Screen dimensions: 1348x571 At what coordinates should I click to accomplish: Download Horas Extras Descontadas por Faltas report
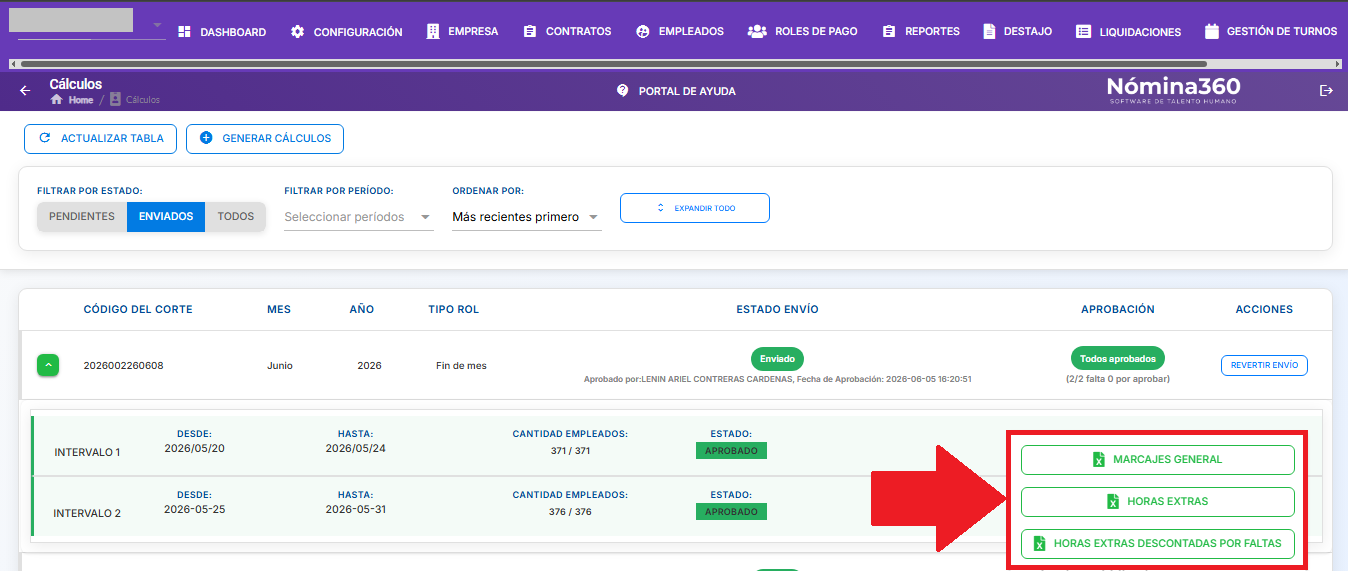click(x=1158, y=544)
